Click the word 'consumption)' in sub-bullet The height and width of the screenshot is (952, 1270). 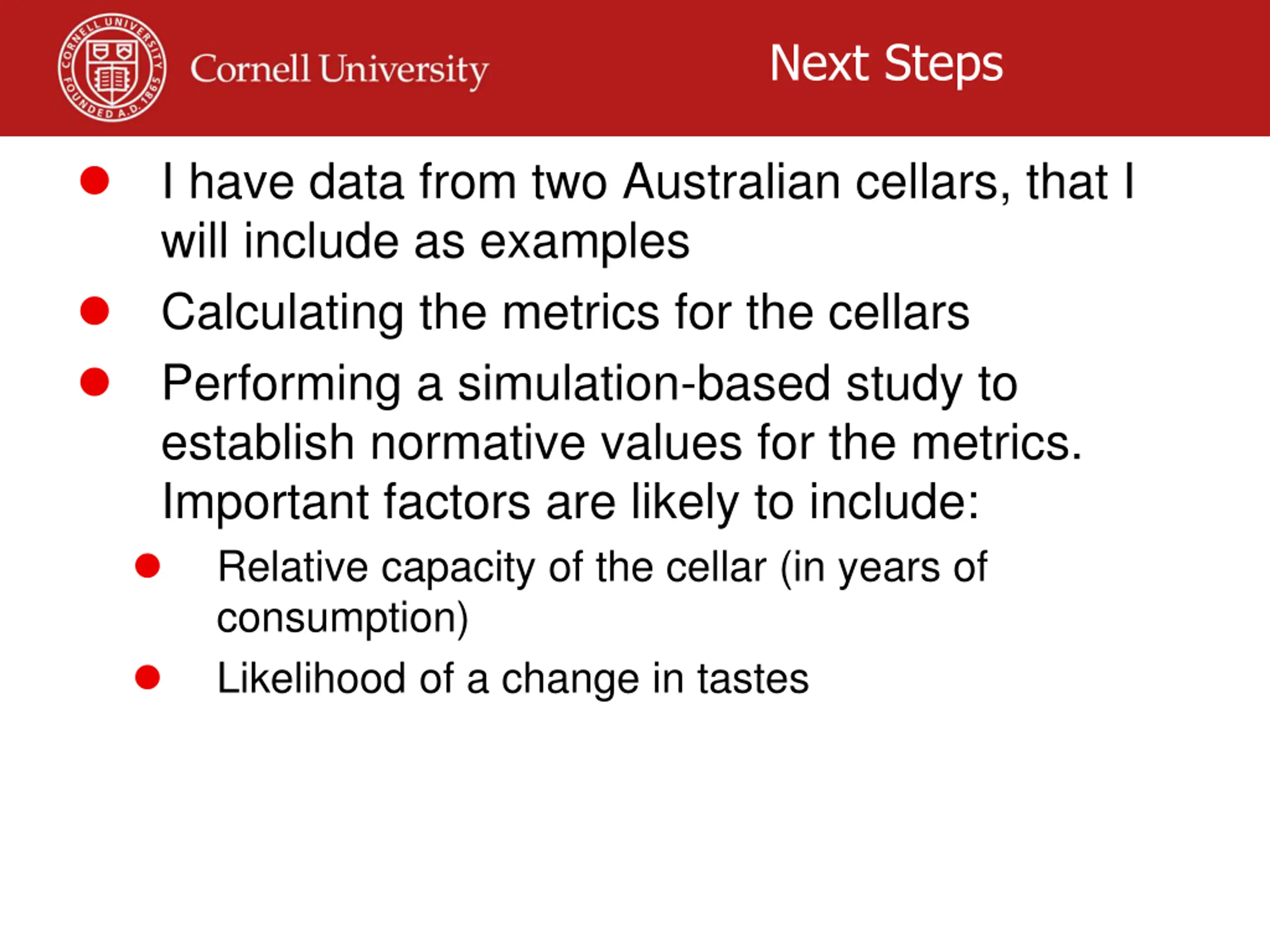343,619
